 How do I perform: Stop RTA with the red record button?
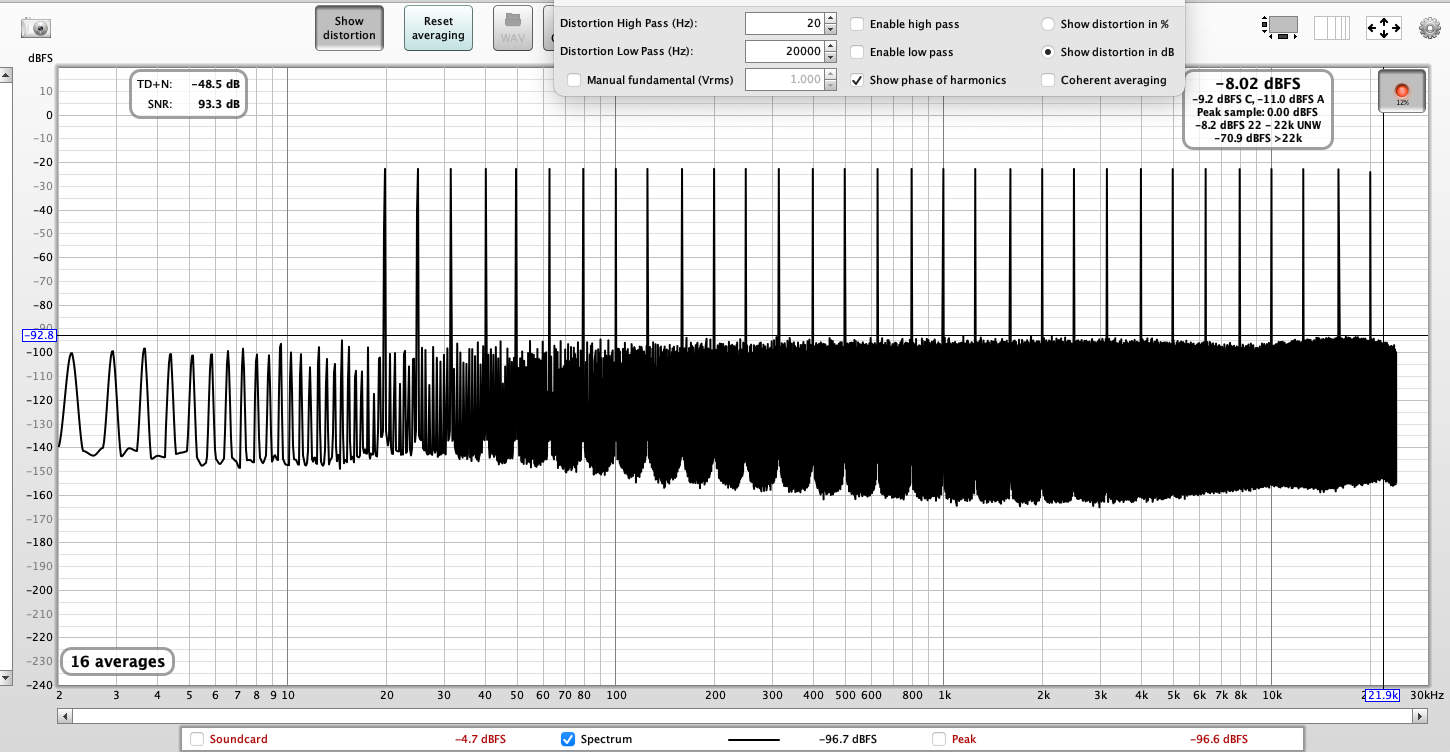pyautogui.click(x=1402, y=91)
